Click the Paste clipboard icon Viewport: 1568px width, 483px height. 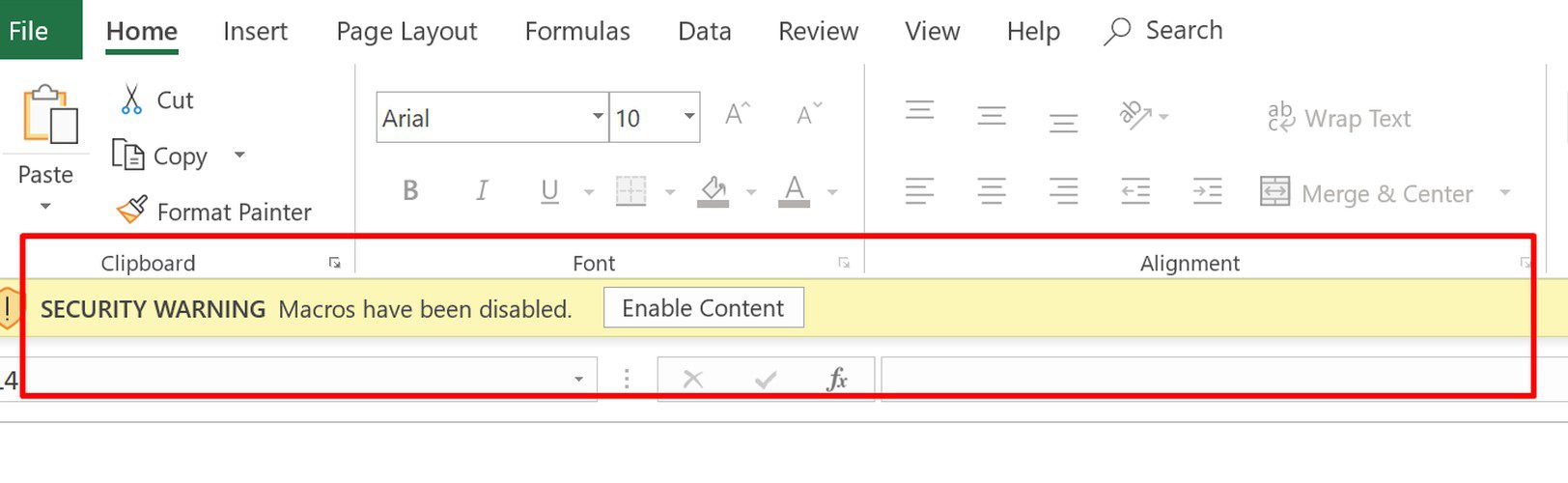pos(50,115)
